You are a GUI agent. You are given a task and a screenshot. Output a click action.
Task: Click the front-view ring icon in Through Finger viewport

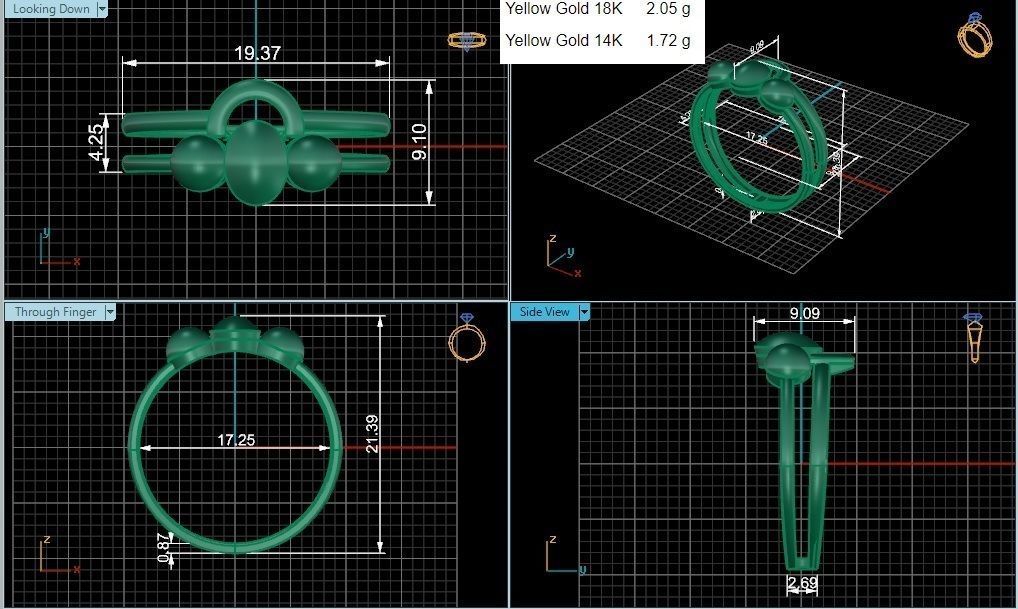tap(467, 338)
